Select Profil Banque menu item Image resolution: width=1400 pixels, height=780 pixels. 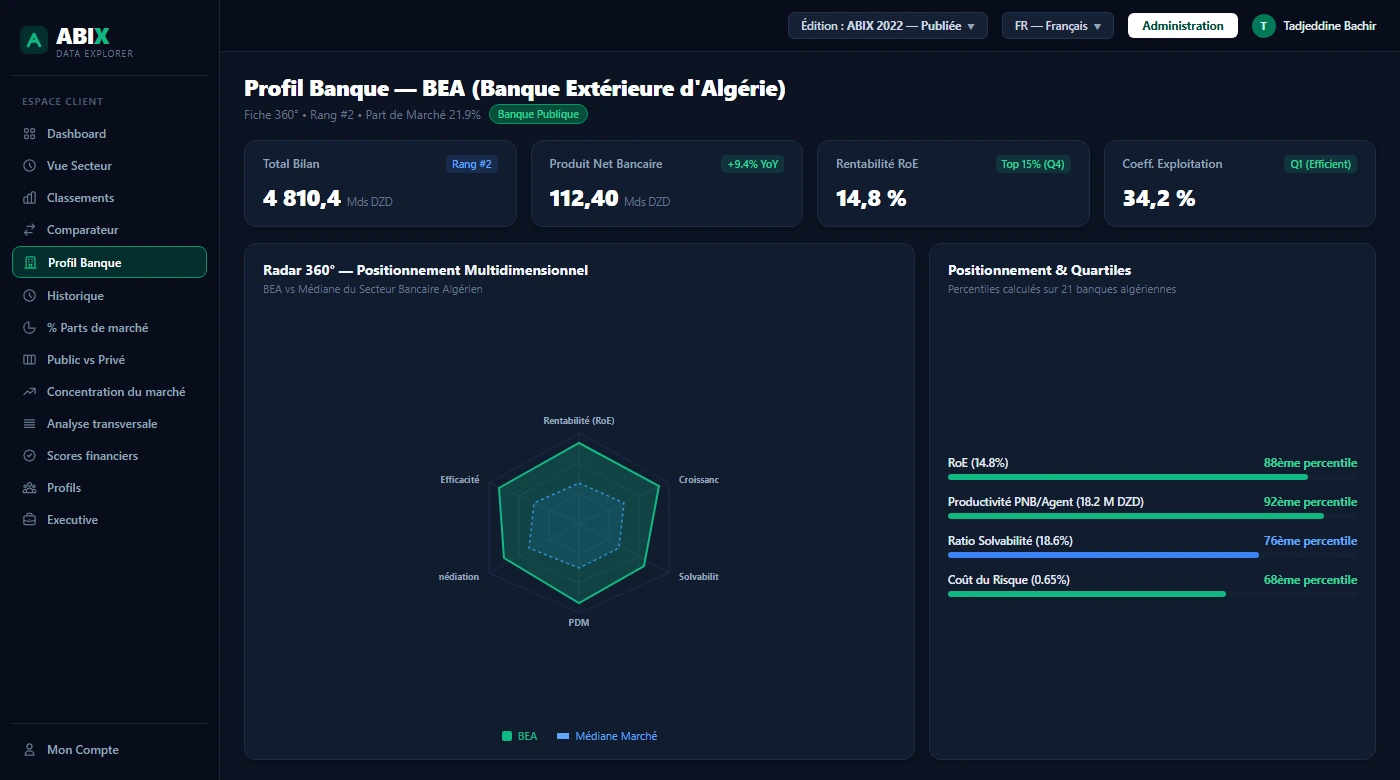click(110, 262)
